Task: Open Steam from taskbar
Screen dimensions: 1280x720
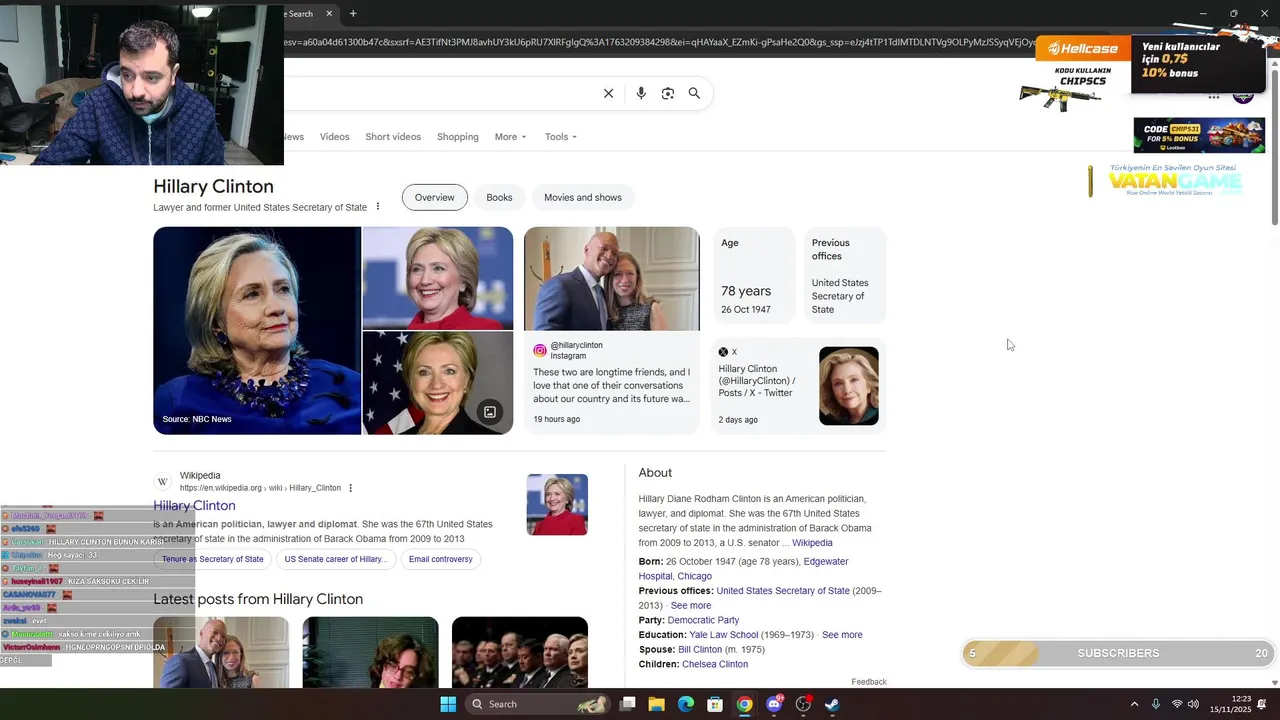Action: tap(832, 704)
